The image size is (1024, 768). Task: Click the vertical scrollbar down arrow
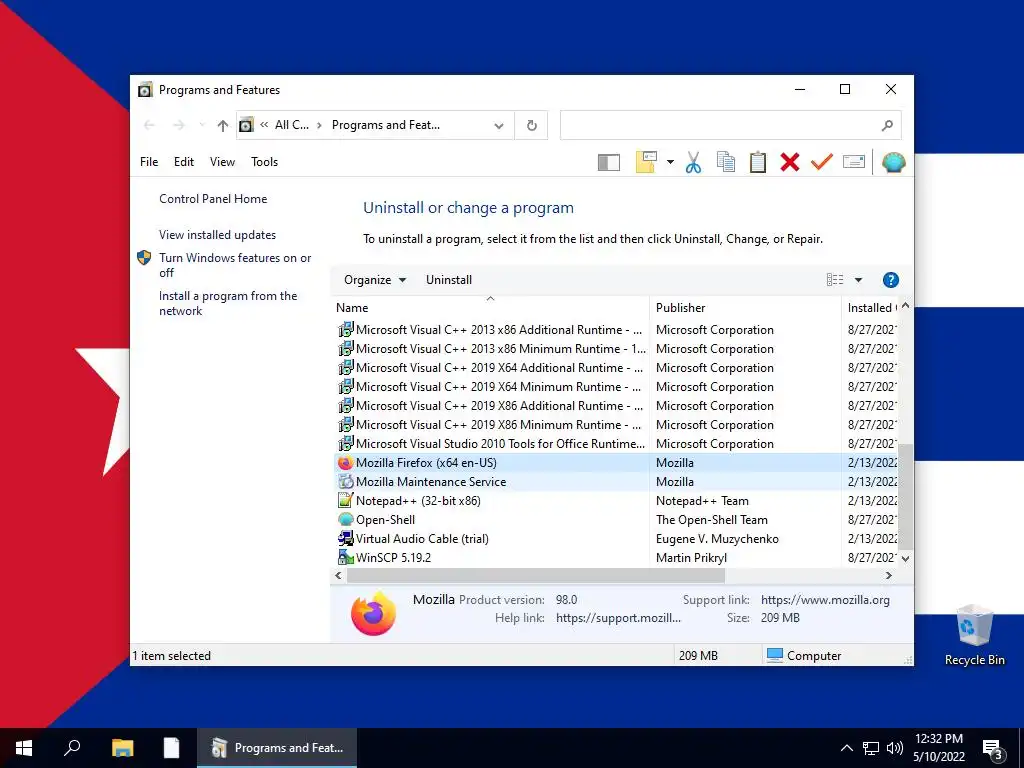click(905, 559)
